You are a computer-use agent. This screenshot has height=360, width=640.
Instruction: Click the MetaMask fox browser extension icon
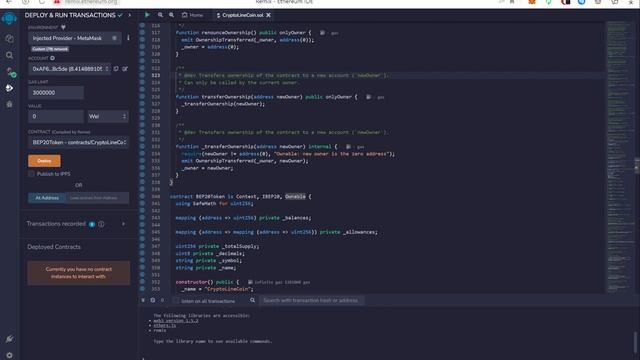click(x=532, y=2)
